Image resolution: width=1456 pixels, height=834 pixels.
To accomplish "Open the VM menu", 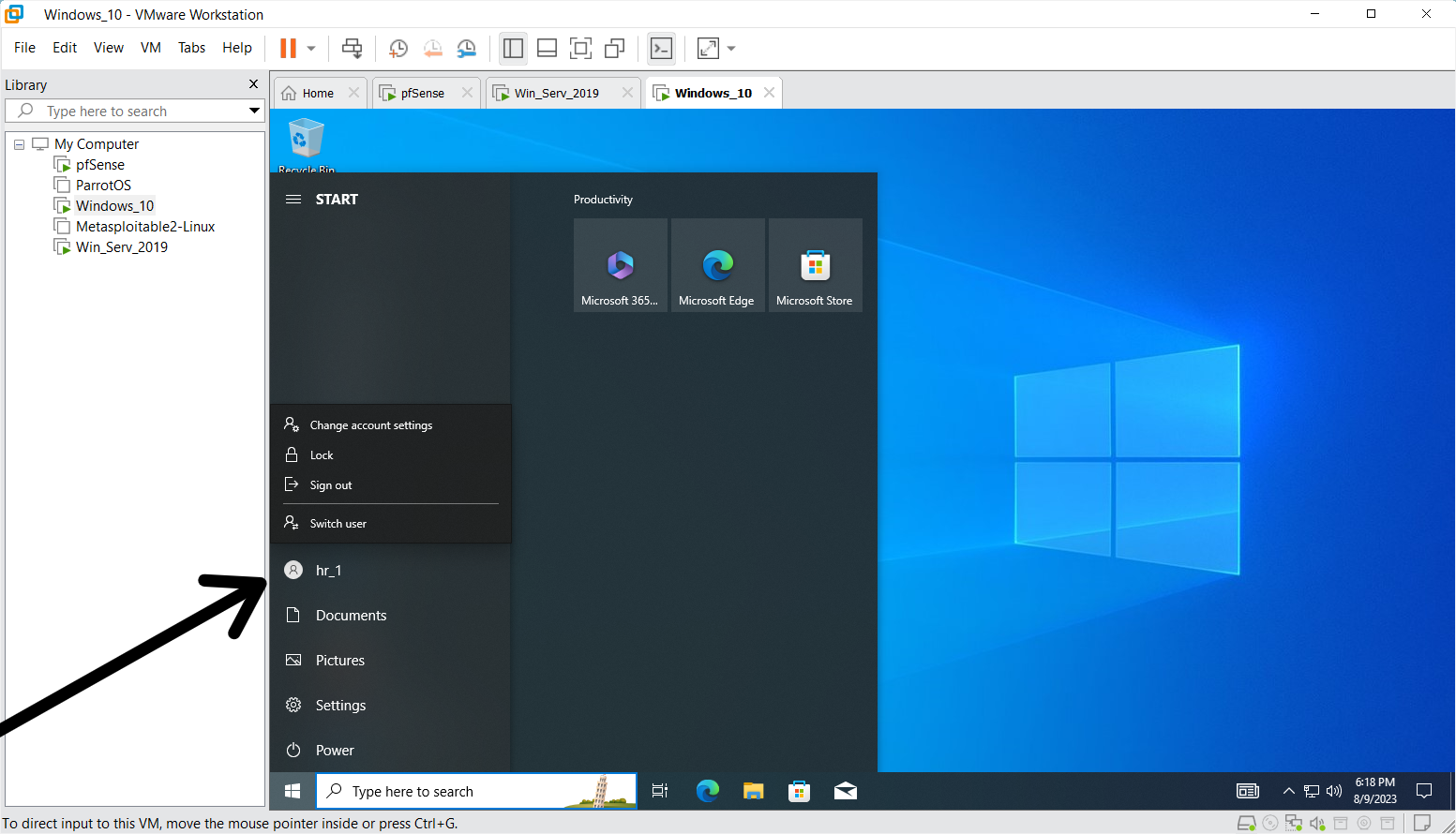I will (x=151, y=48).
